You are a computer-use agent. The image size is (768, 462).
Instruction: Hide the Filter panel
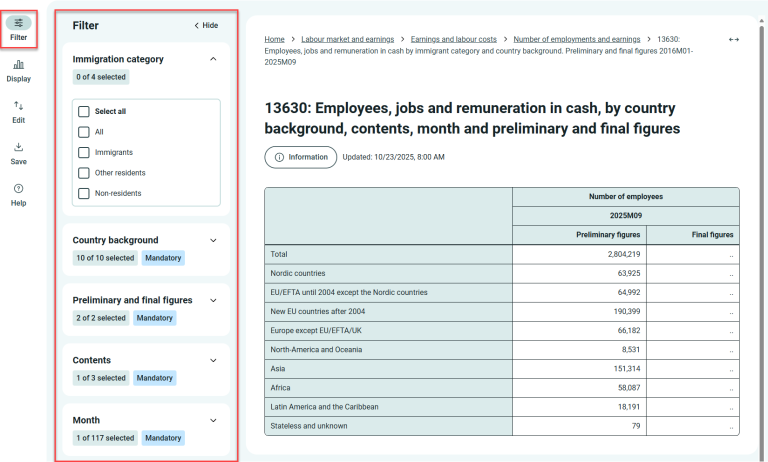(x=205, y=25)
